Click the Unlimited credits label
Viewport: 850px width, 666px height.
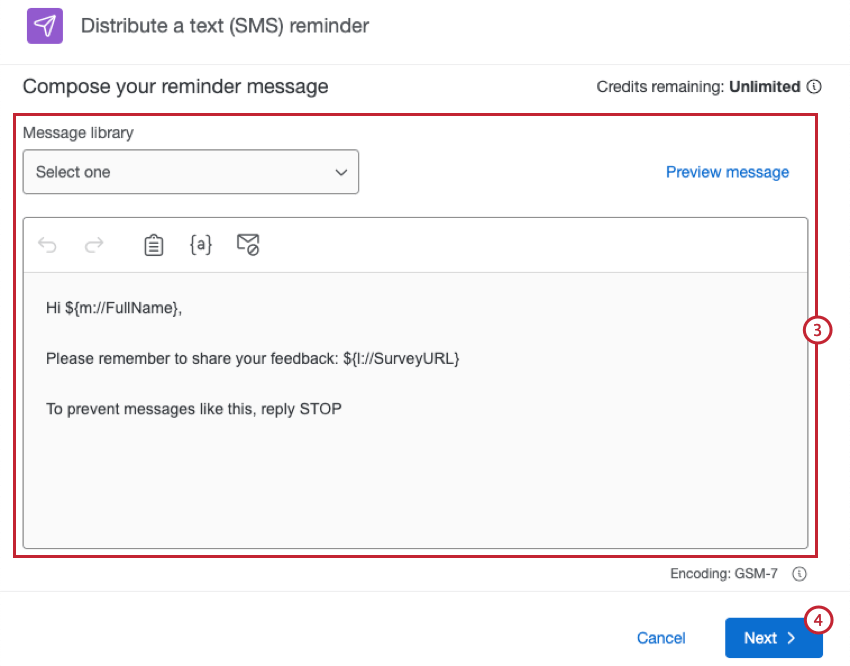pos(770,87)
